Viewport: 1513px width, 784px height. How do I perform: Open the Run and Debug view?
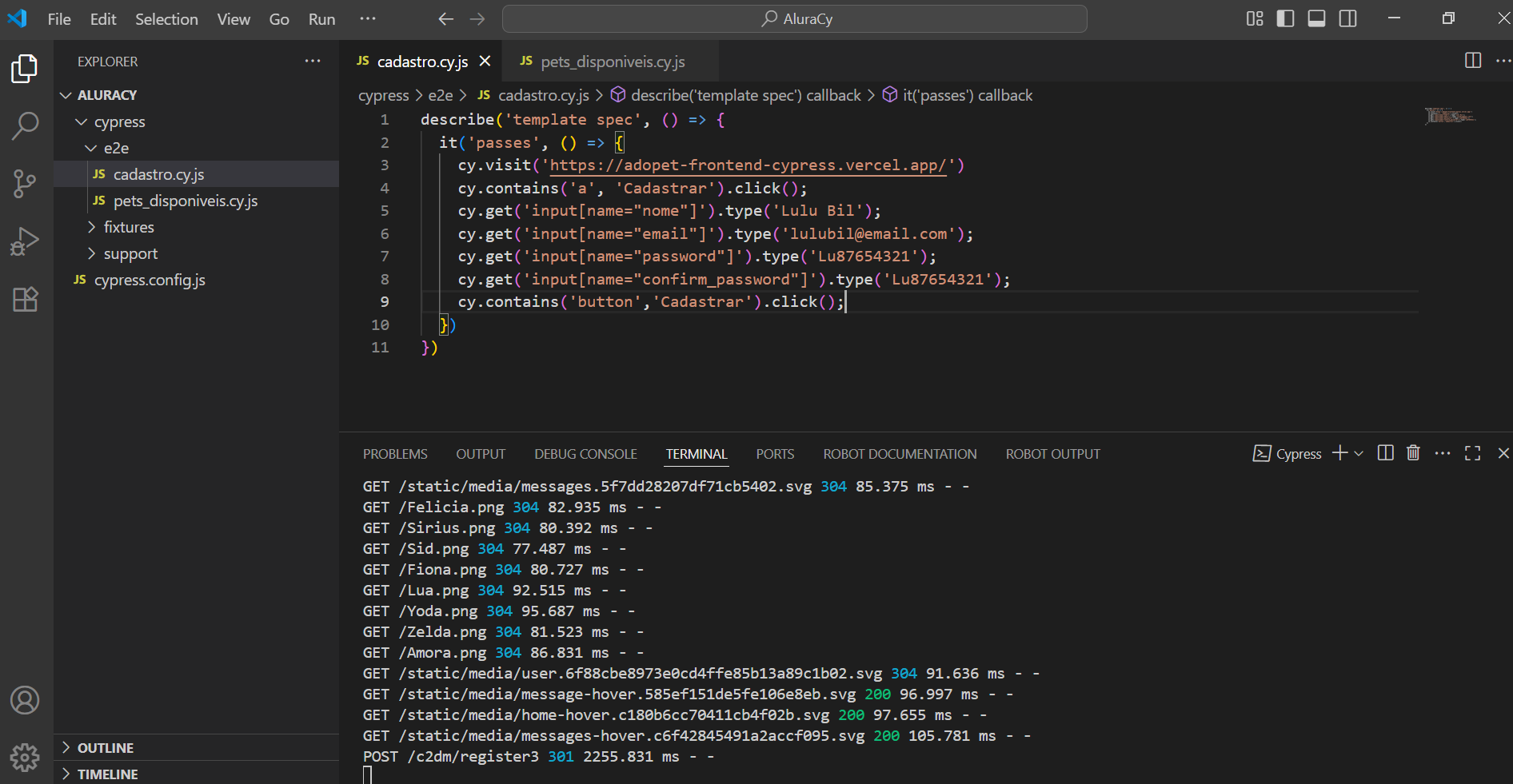(x=25, y=241)
